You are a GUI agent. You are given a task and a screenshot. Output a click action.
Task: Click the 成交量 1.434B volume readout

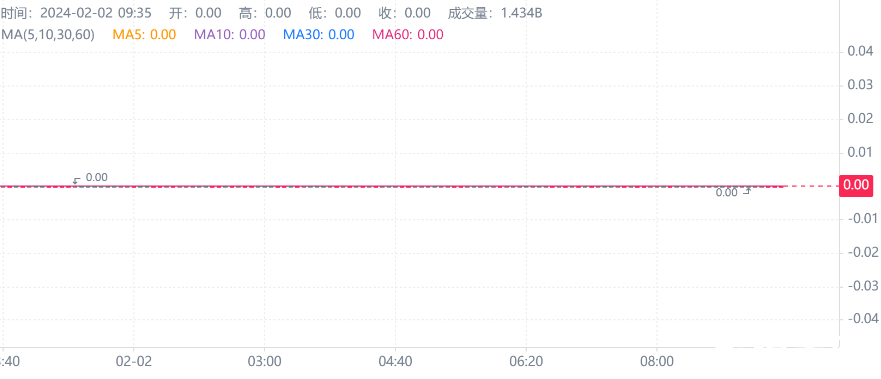(x=495, y=13)
